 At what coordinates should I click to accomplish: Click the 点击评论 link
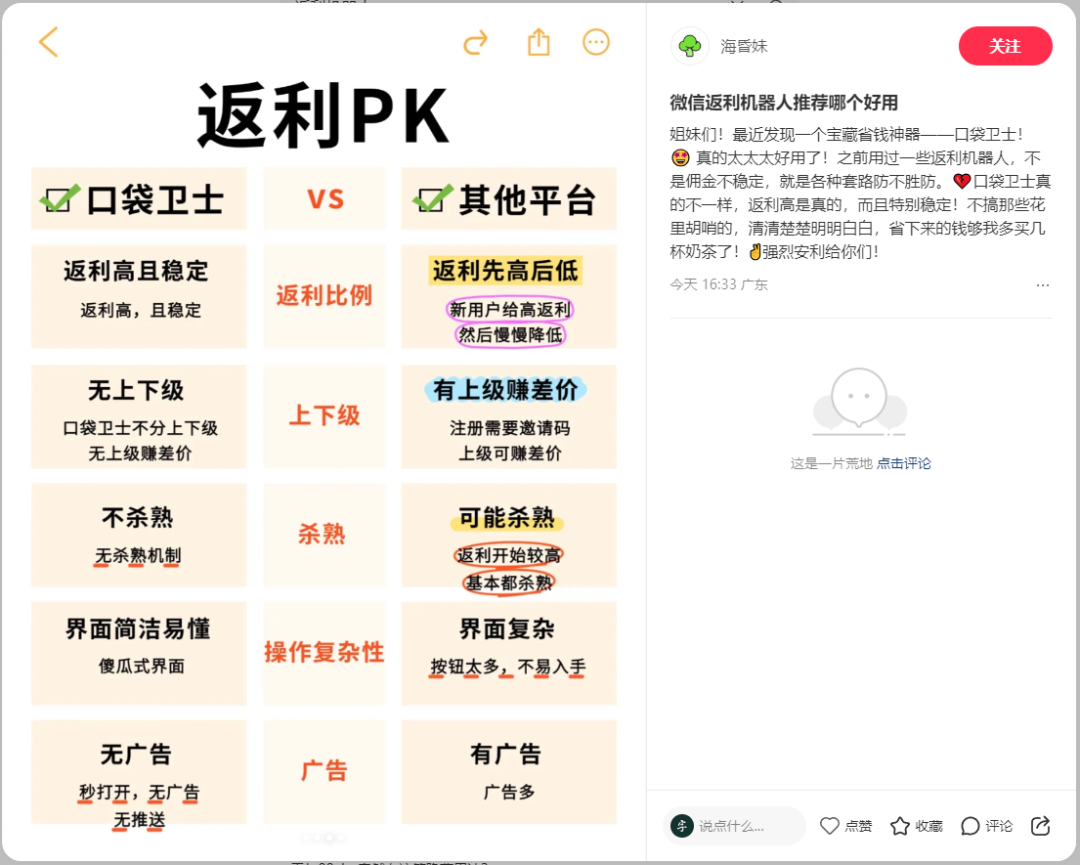903,463
